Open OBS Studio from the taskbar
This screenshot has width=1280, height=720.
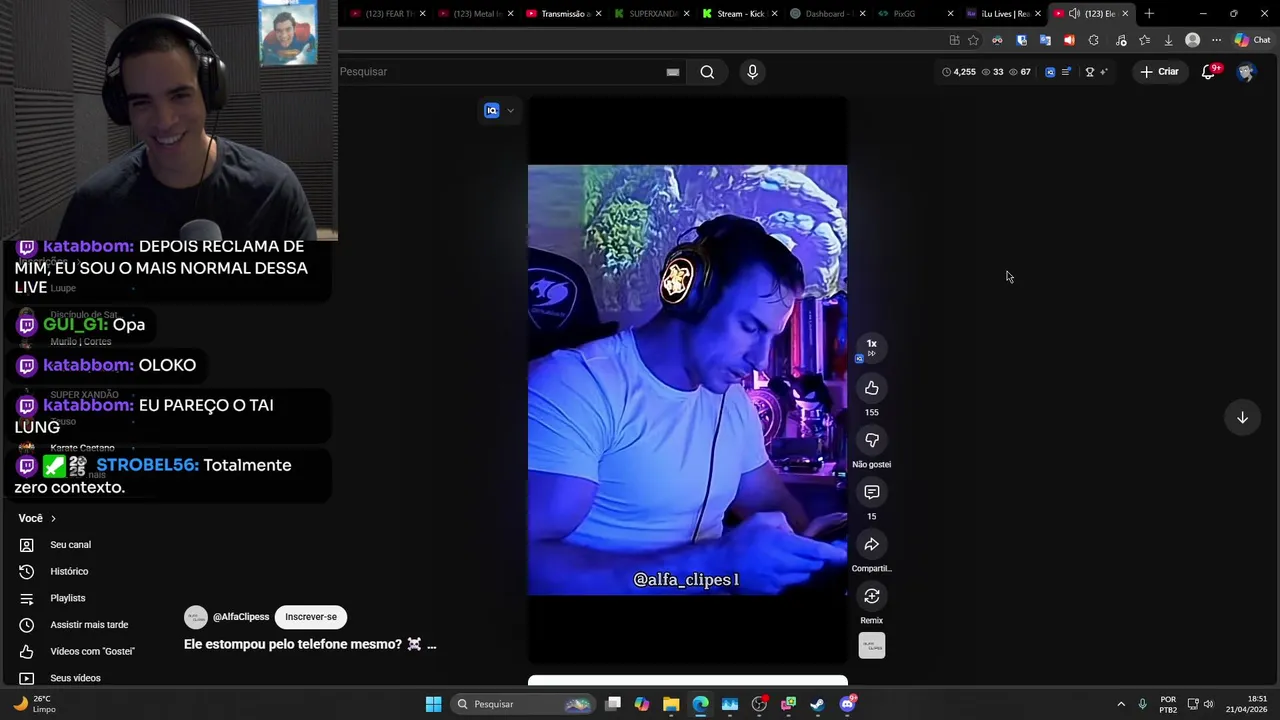pyautogui.click(x=759, y=704)
